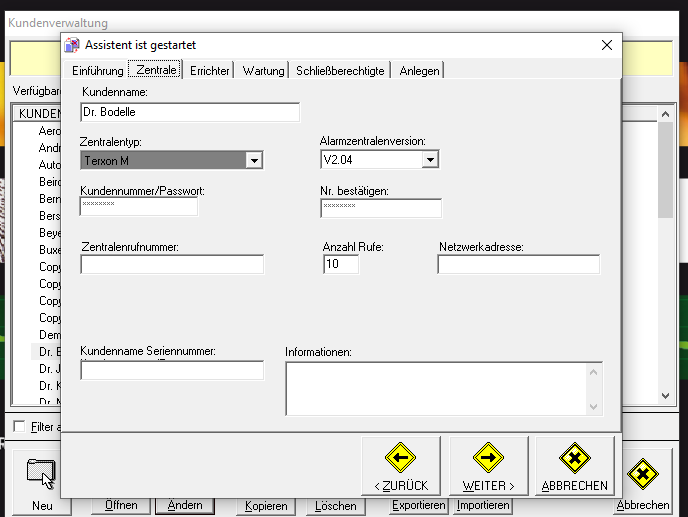Click the Löschen button

pos(335,506)
